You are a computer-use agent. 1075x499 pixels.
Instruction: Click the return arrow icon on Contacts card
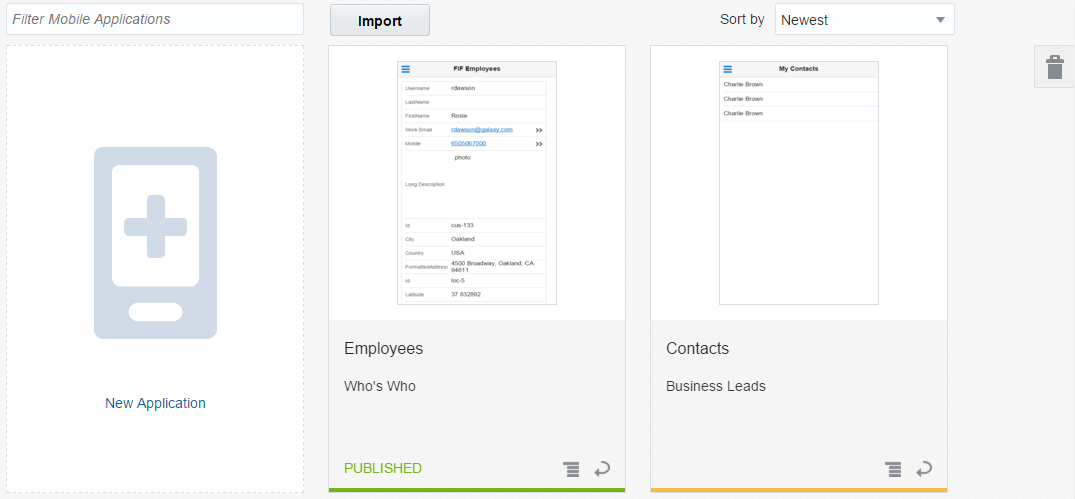tap(924, 468)
